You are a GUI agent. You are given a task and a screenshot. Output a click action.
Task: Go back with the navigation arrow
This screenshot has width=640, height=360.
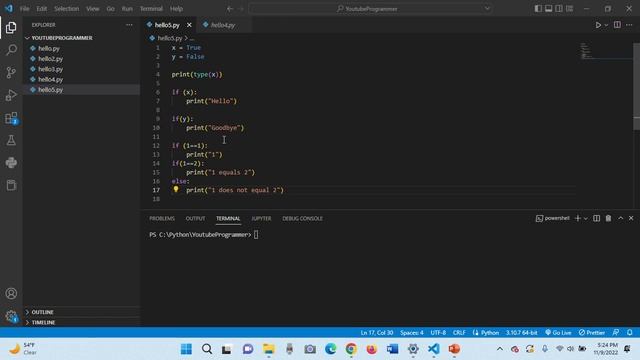pyautogui.click(x=230, y=9)
